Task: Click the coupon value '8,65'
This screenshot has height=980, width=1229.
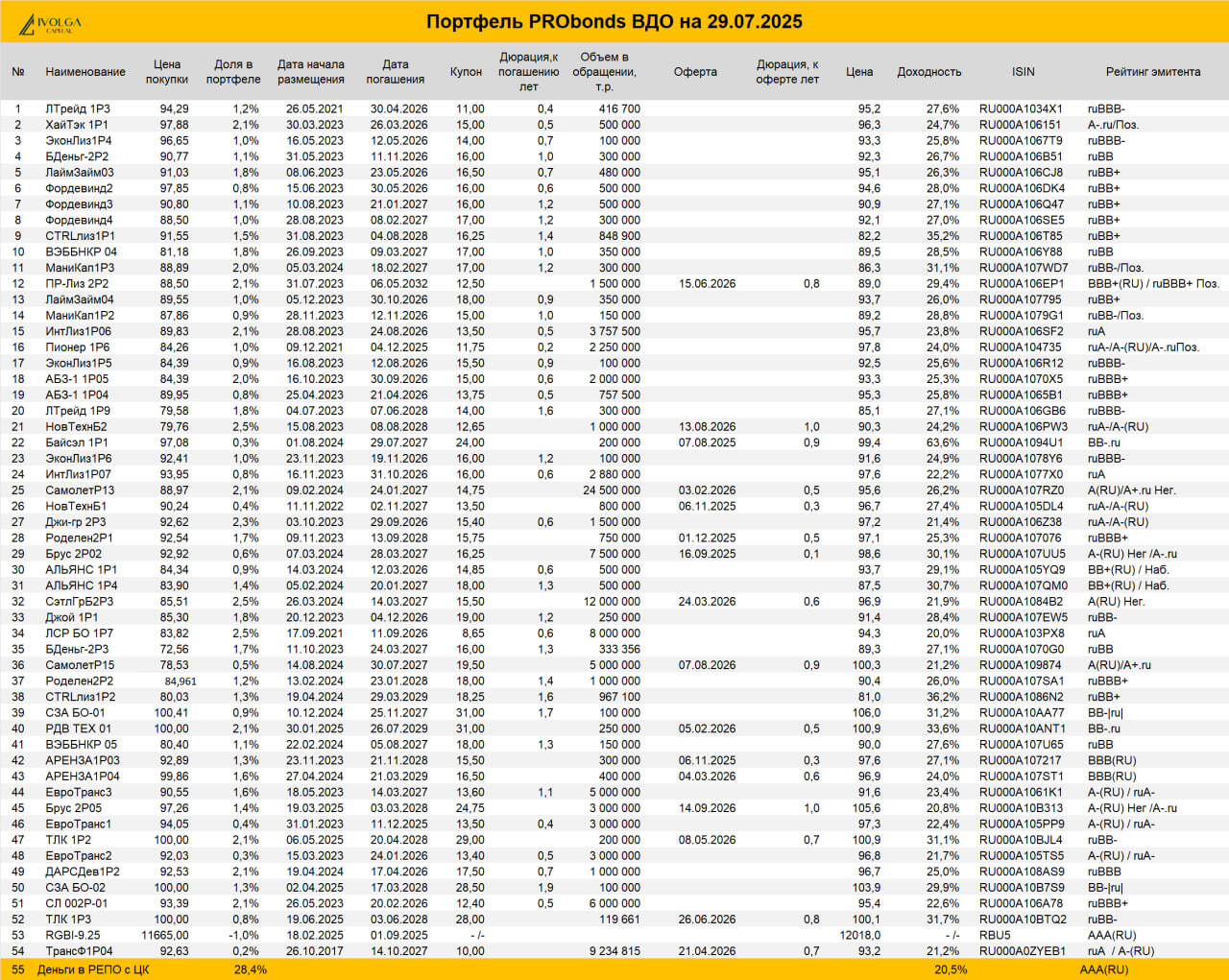Action: click(473, 633)
